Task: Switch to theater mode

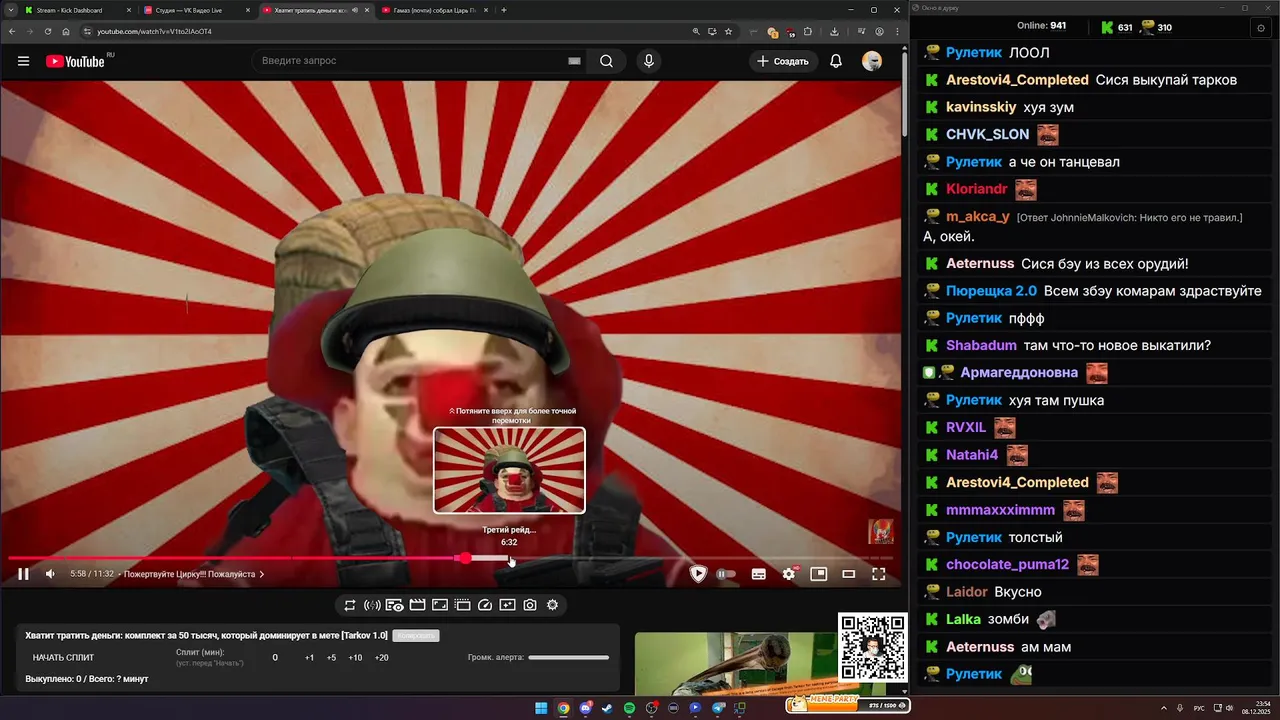Action: pyautogui.click(x=849, y=574)
